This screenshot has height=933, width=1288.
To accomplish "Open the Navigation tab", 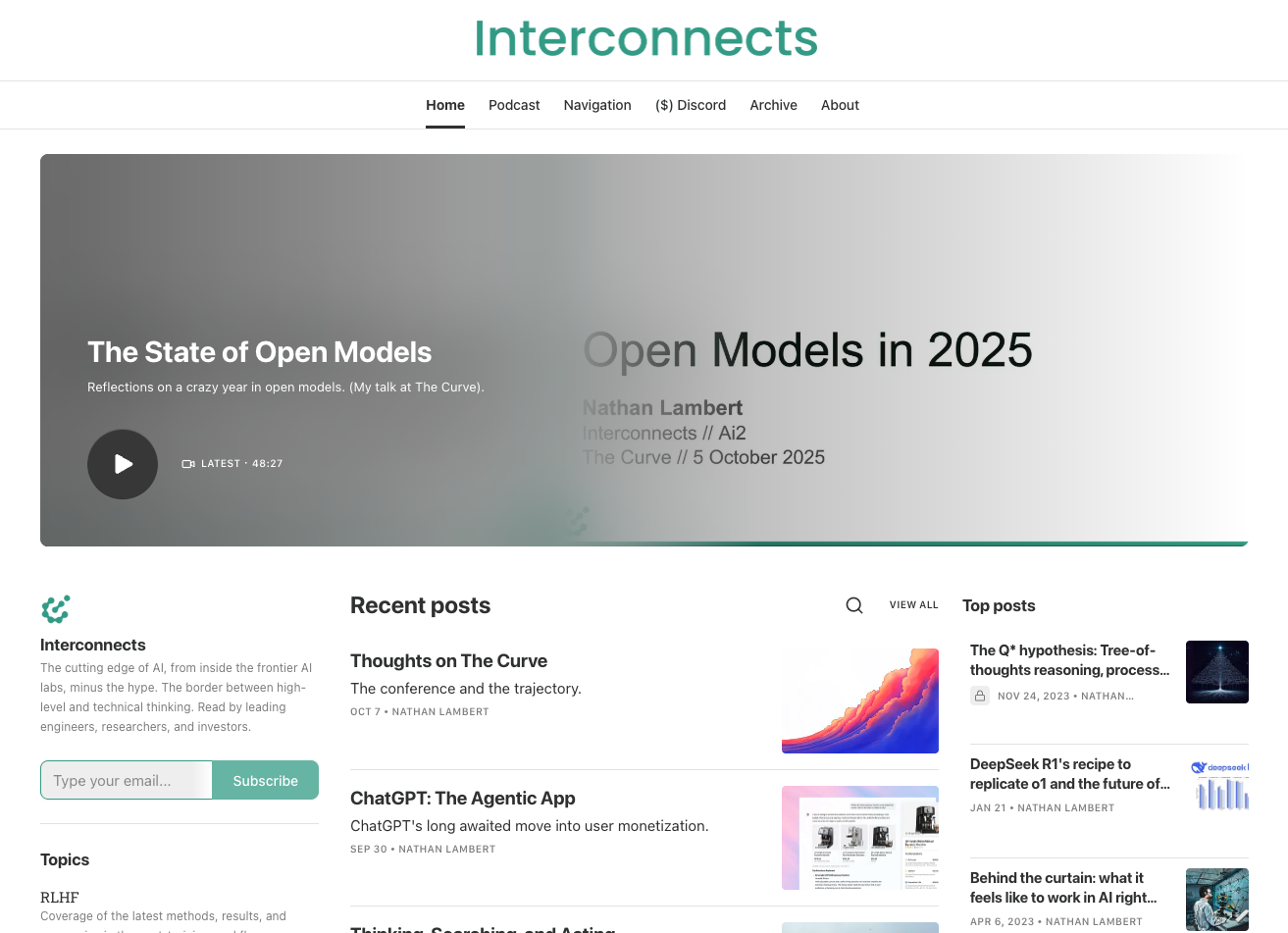I will coord(597,105).
